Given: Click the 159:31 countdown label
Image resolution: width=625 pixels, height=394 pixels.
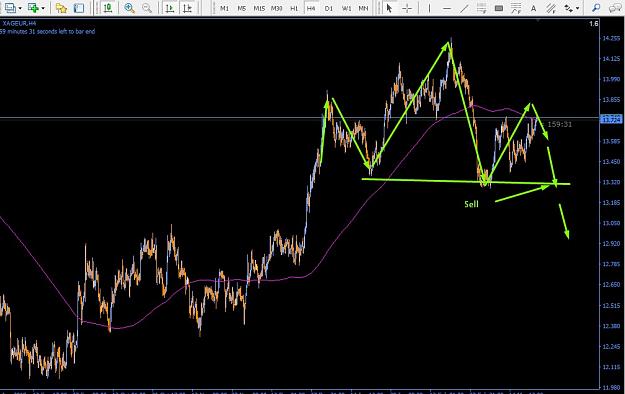Looking at the screenshot, I should [560, 124].
